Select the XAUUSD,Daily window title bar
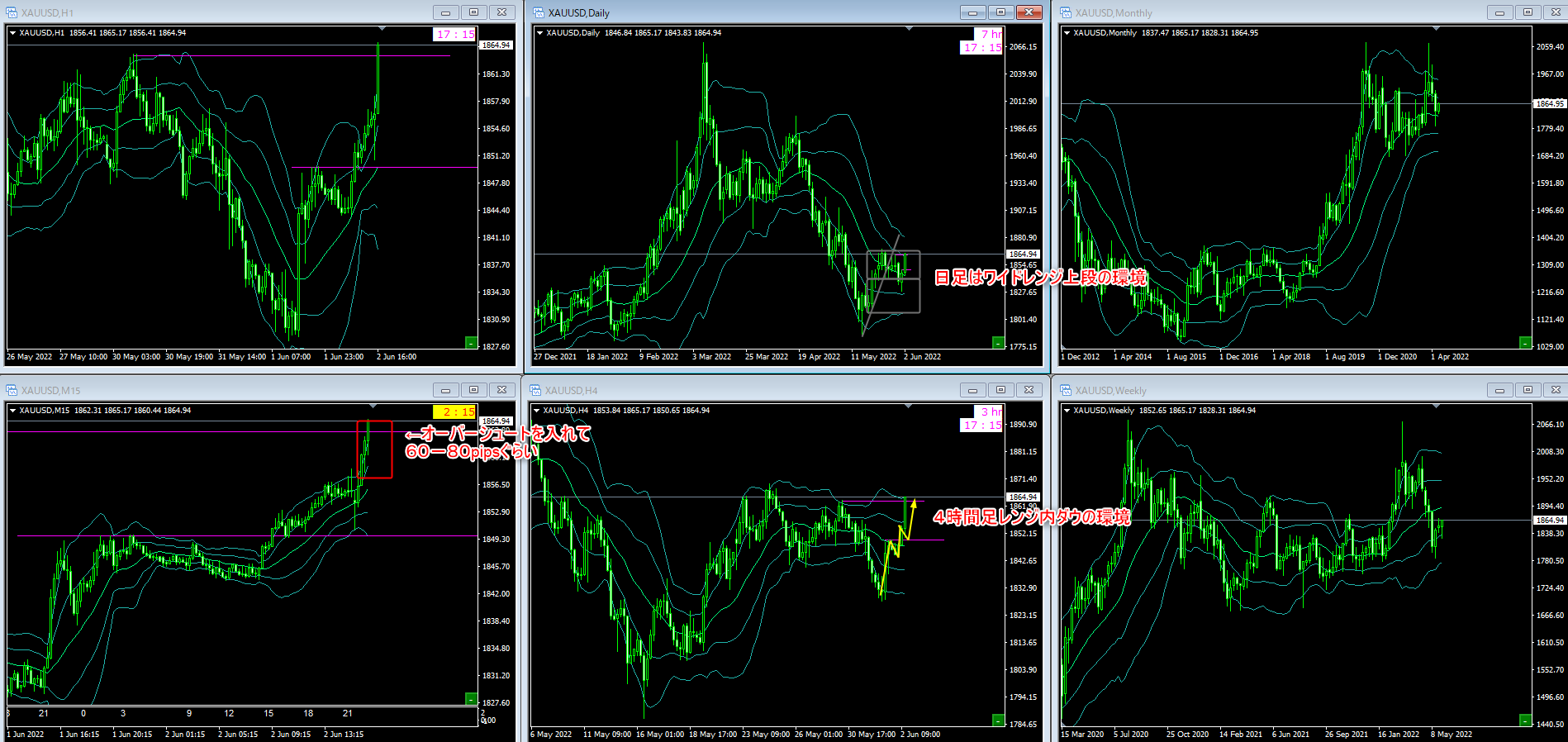Screen dimensions: 1568x742 (744, 12)
